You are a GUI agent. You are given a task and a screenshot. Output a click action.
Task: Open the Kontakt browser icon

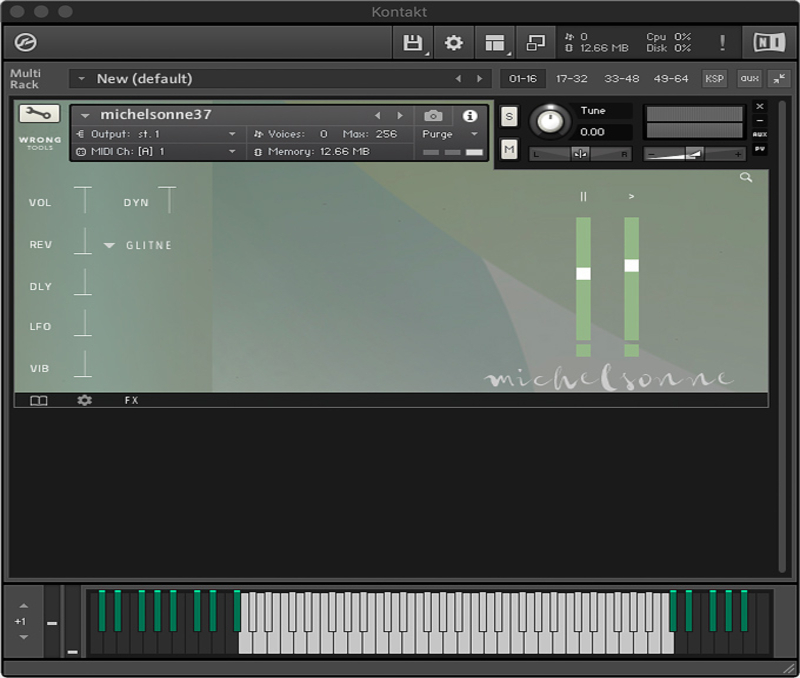pos(26,42)
